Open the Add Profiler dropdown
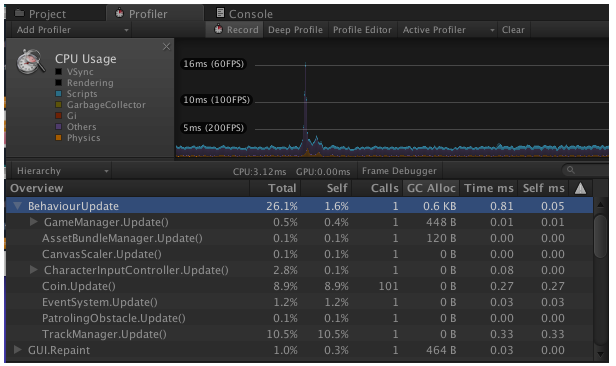This screenshot has height=366, width=616. 72,30
